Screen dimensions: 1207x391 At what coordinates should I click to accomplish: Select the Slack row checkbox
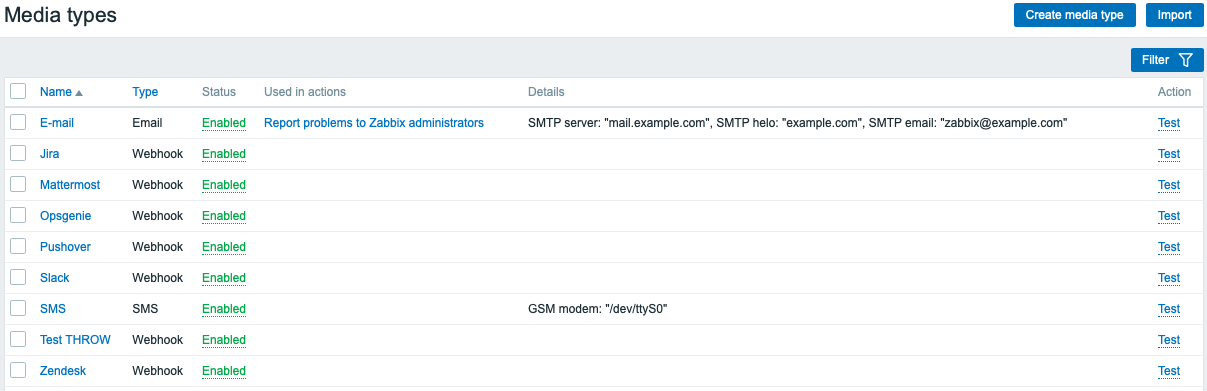[x=18, y=277]
